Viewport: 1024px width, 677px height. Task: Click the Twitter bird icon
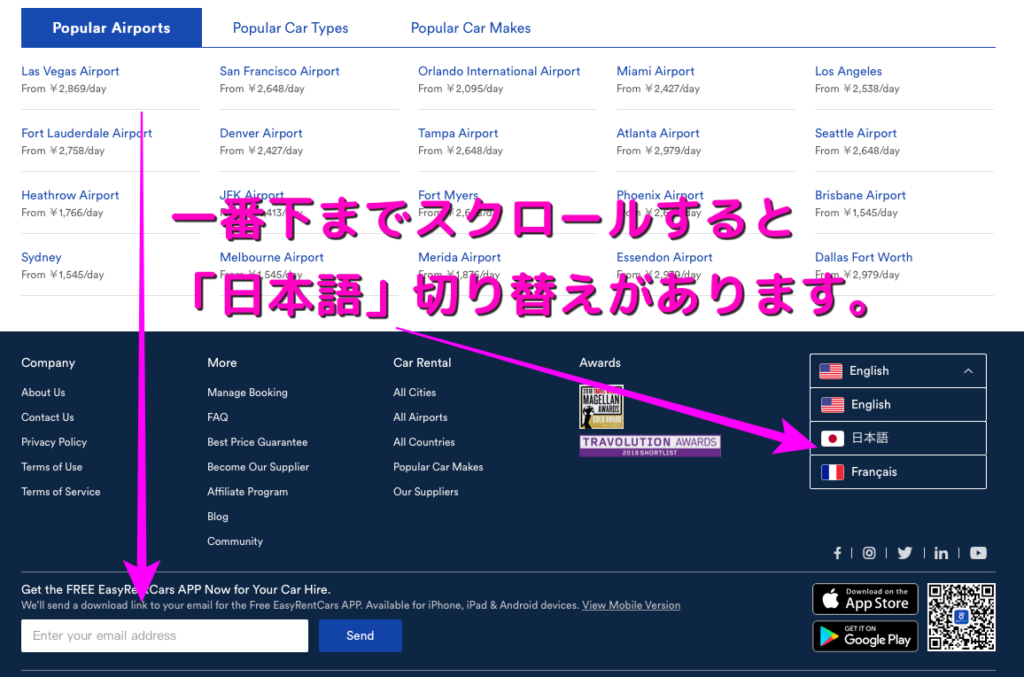[x=905, y=553]
